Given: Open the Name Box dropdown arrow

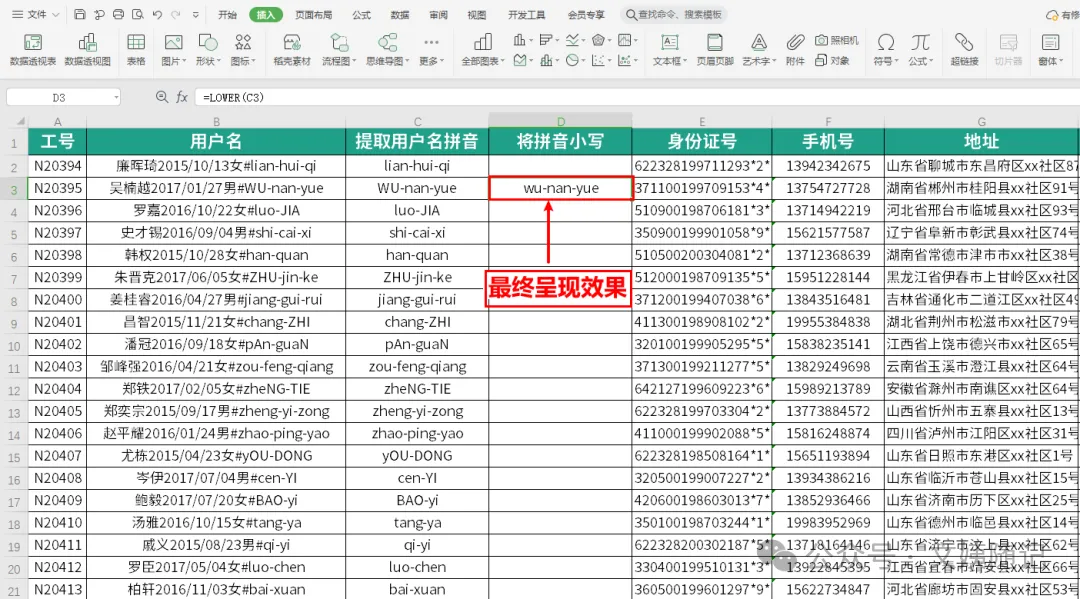Looking at the screenshot, I should [116, 98].
